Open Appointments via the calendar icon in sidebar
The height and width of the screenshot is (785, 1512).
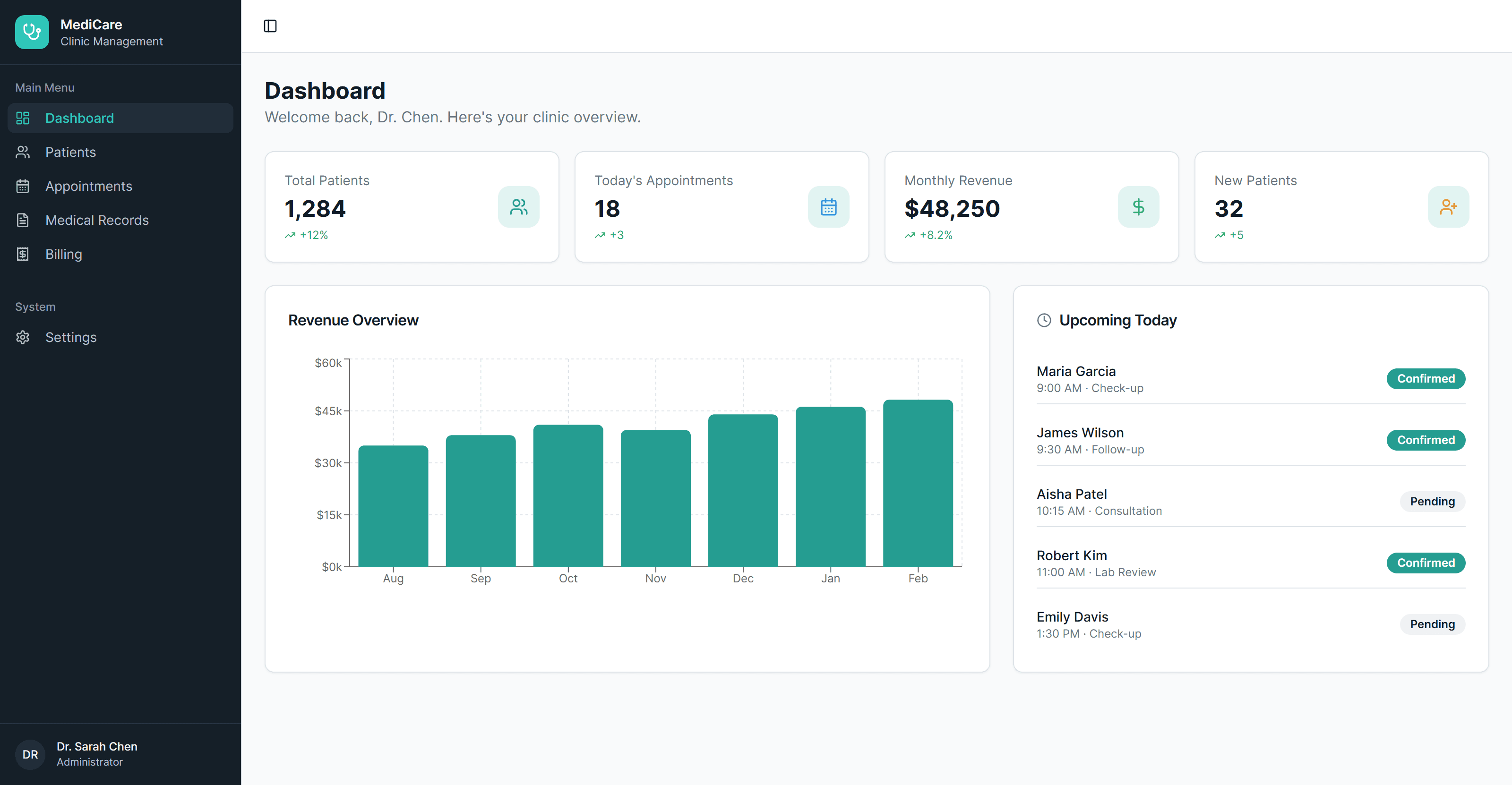(x=22, y=186)
